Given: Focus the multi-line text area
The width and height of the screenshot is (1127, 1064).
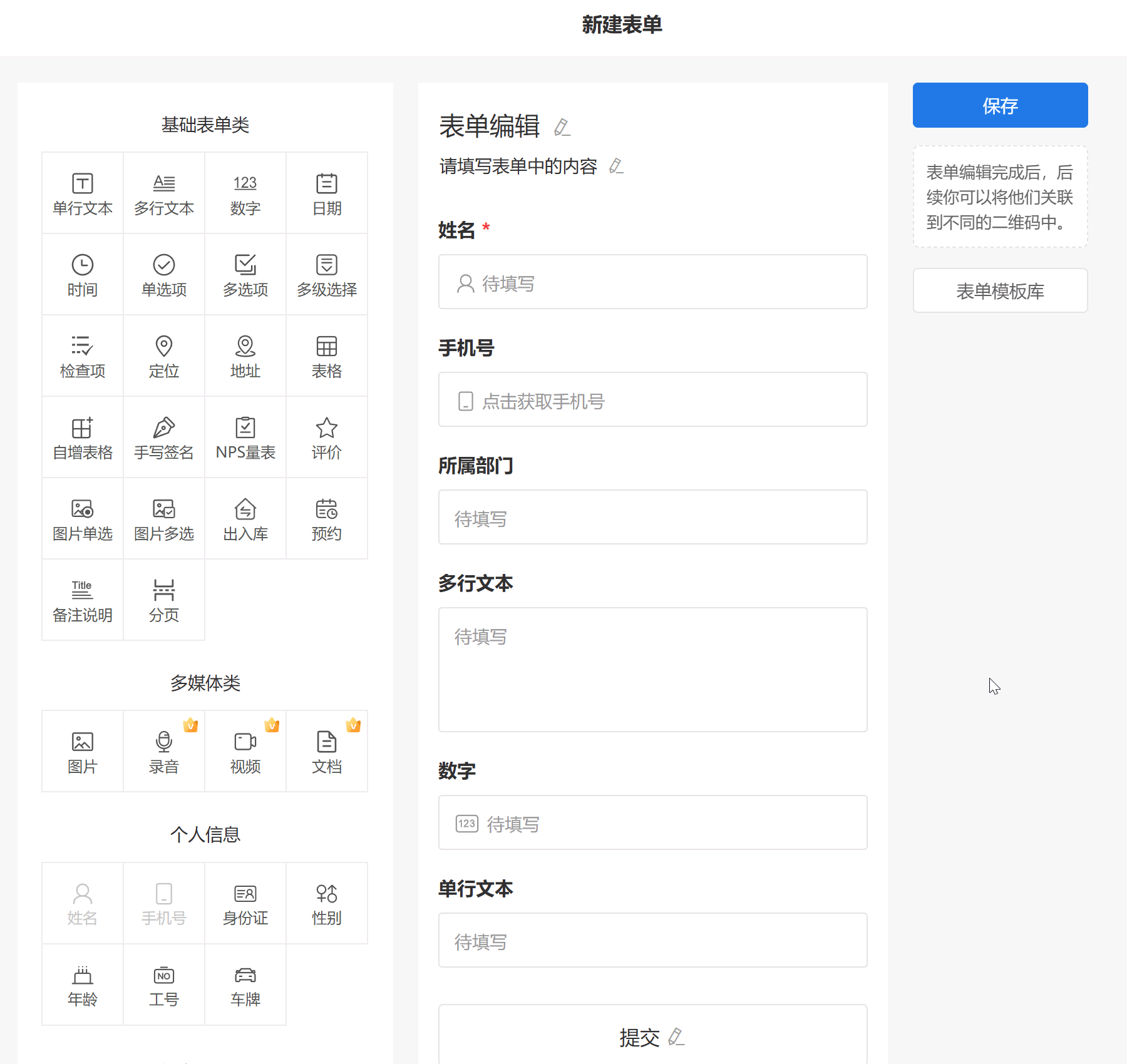Looking at the screenshot, I should [652, 669].
